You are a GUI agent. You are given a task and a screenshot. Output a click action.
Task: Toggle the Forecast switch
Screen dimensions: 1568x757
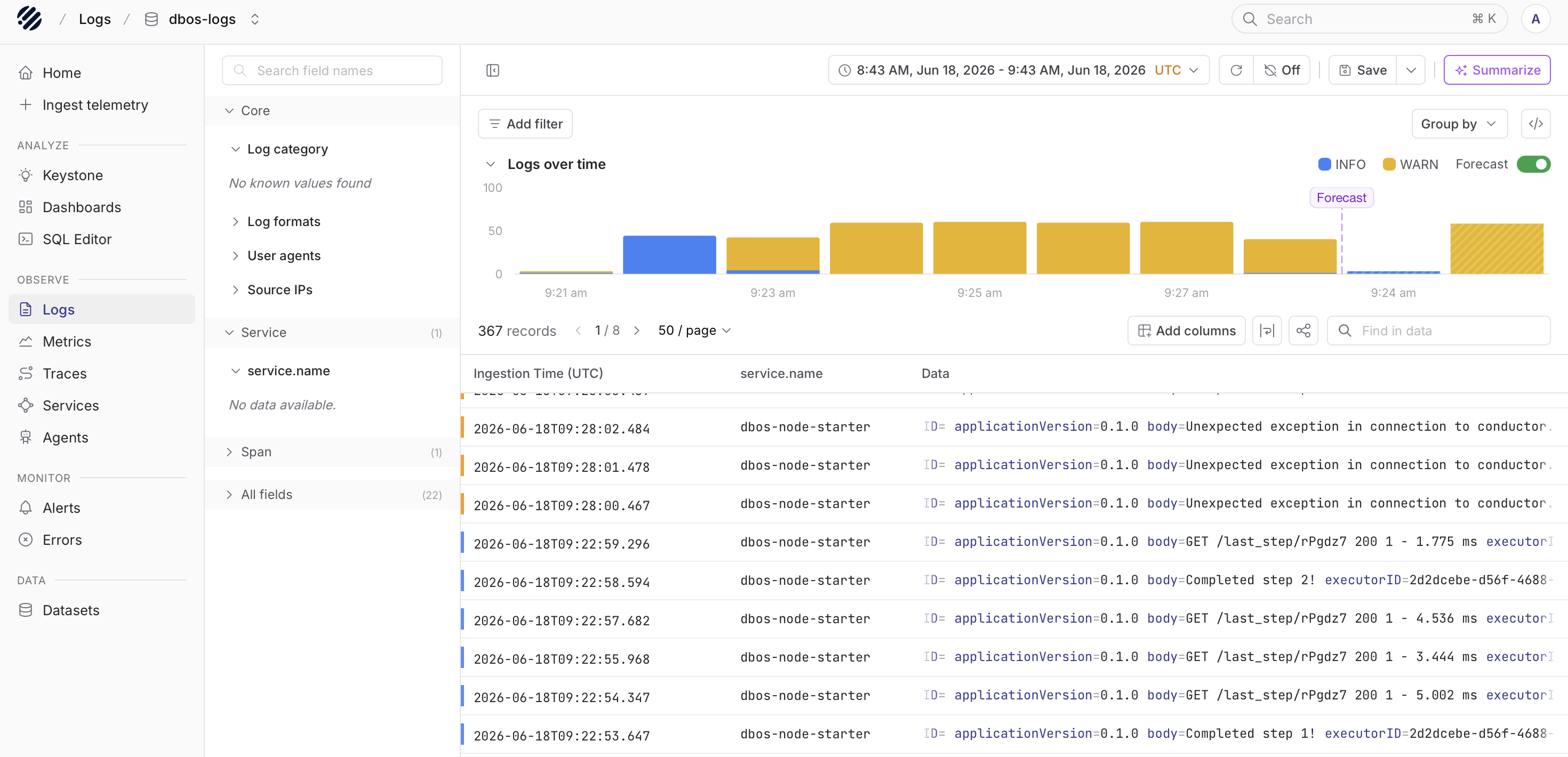1533,164
